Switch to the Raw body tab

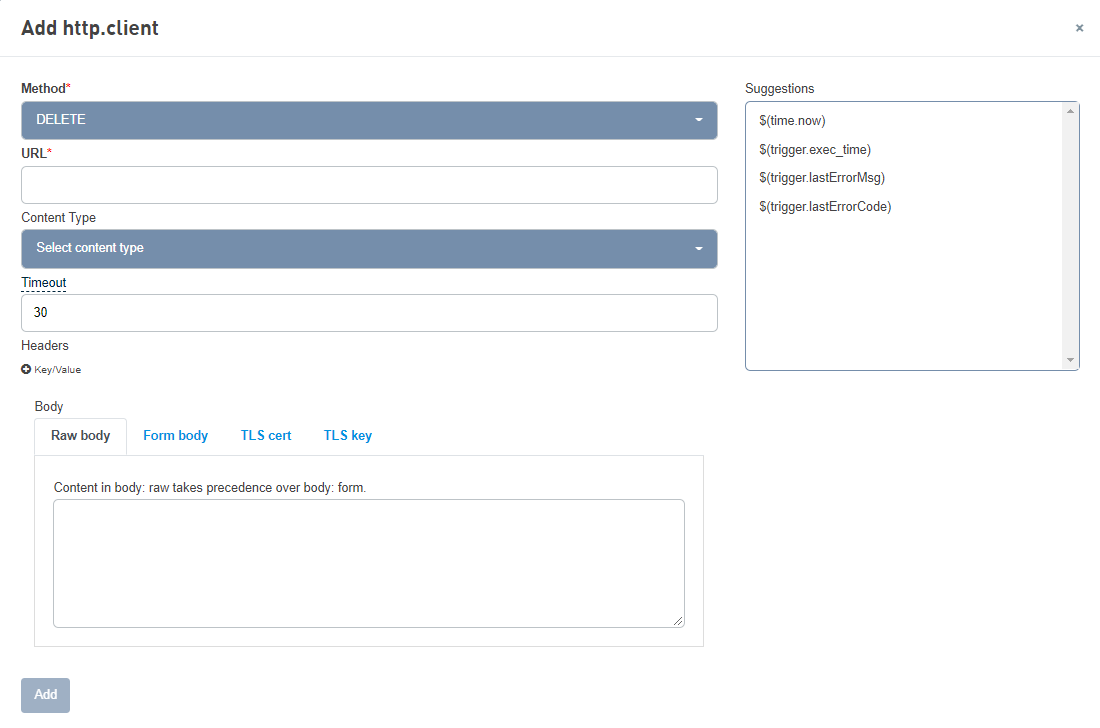[x=81, y=436]
